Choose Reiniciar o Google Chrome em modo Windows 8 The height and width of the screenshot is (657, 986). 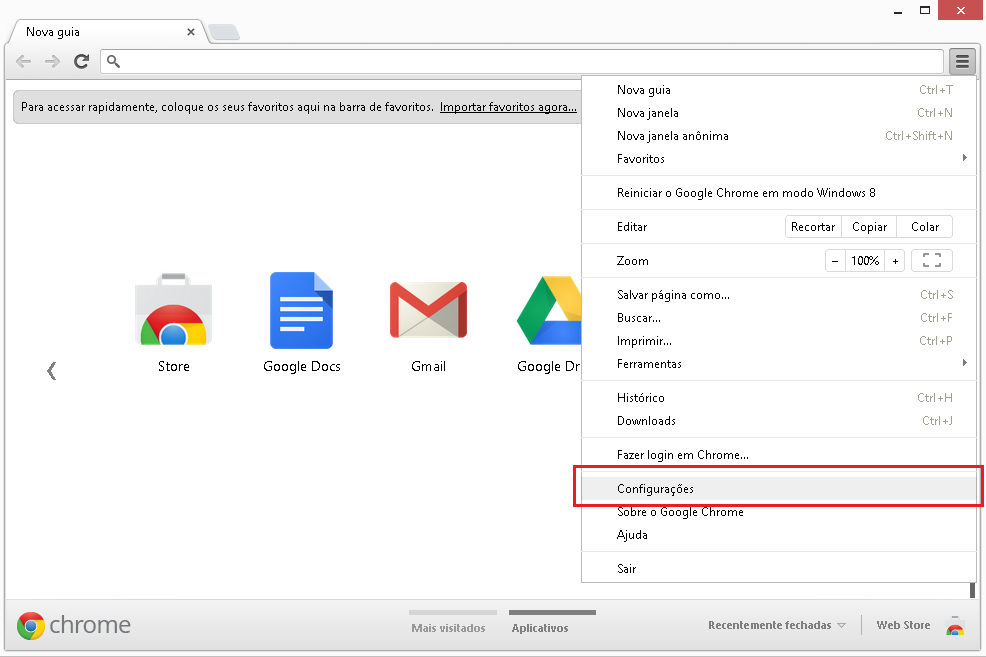(778, 193)
